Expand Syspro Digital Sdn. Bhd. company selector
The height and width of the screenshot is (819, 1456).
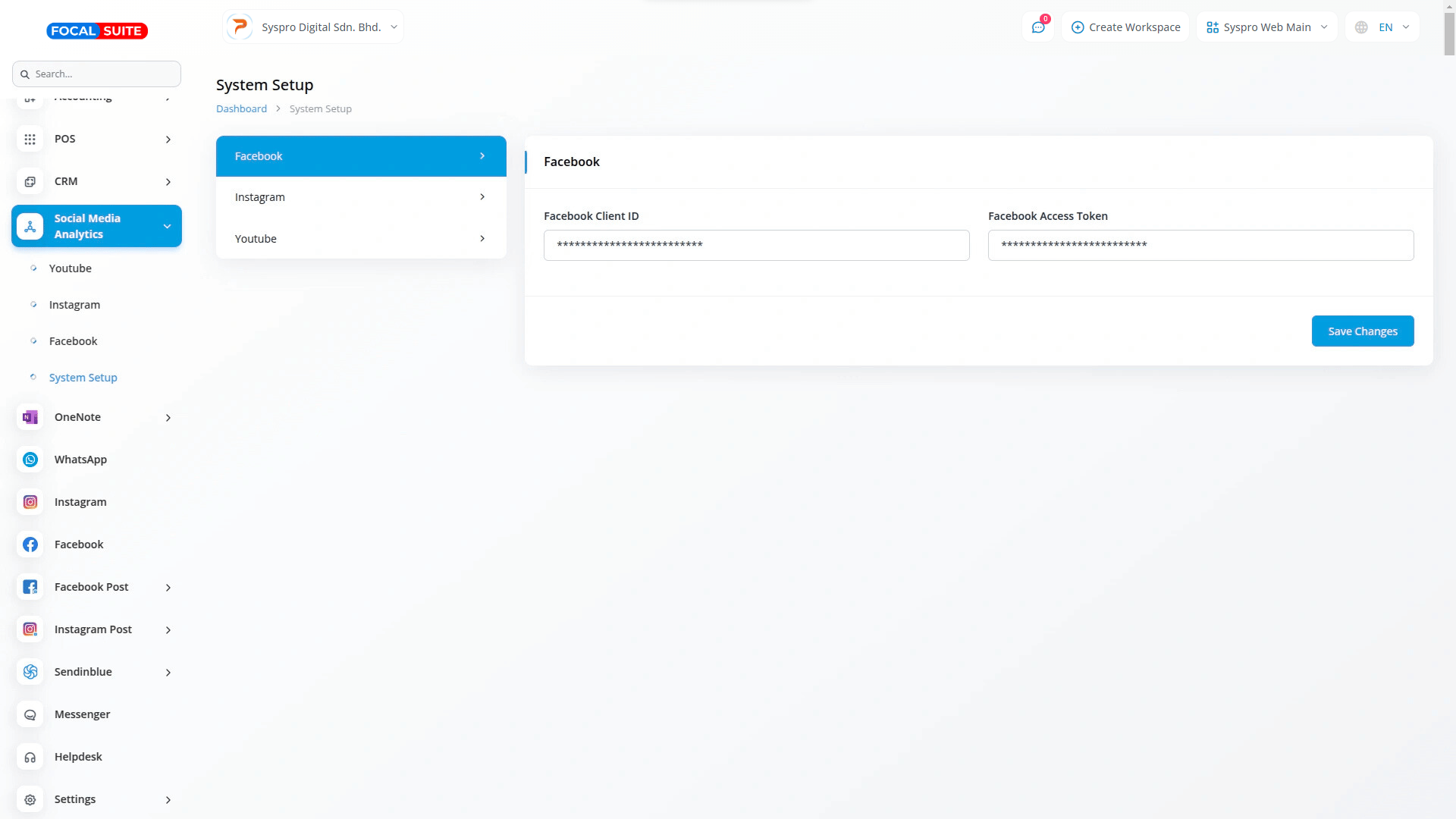coord(313,27)
